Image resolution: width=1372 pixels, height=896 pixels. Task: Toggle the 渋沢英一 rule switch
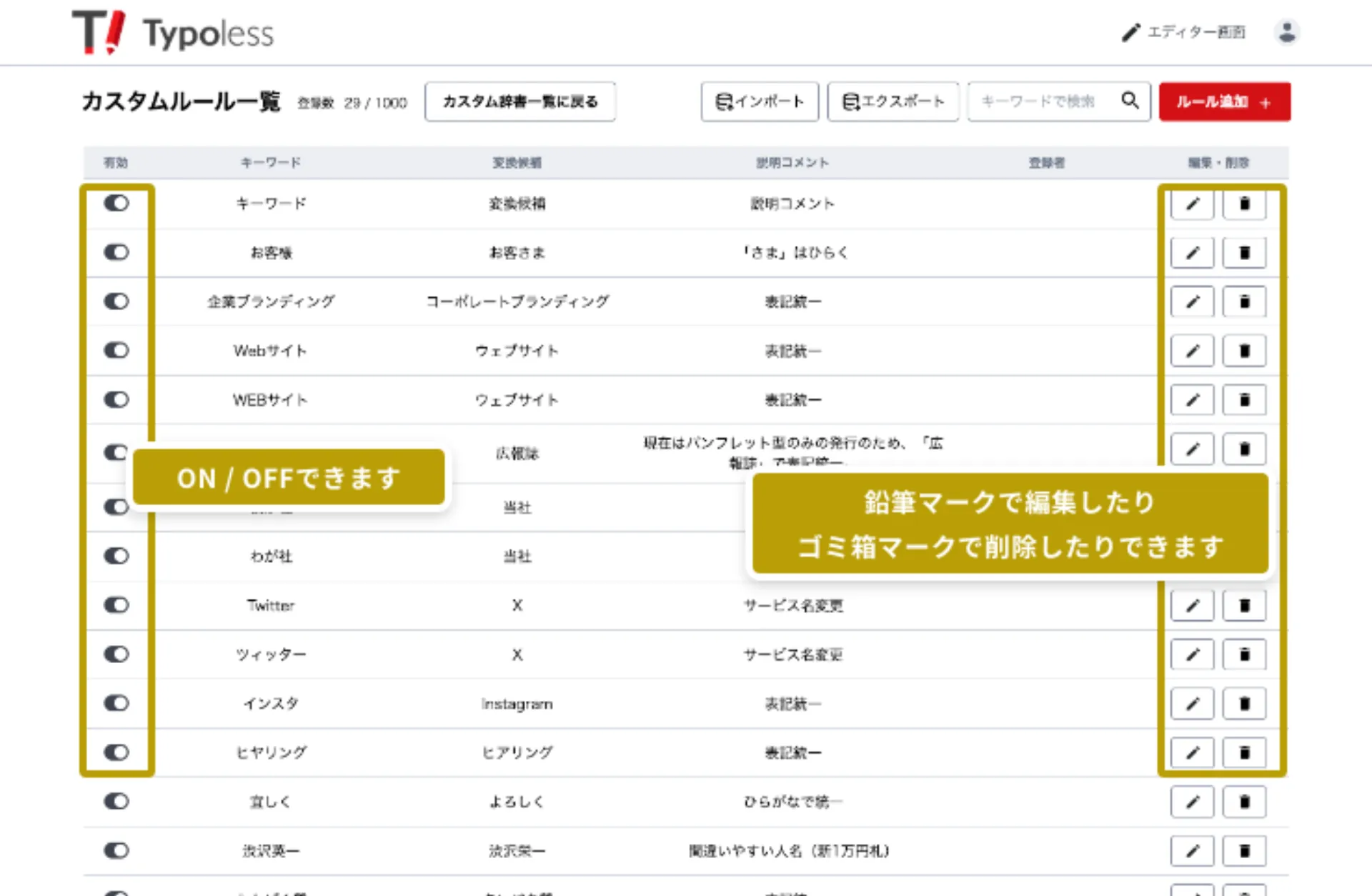click(x=116, y=851)
